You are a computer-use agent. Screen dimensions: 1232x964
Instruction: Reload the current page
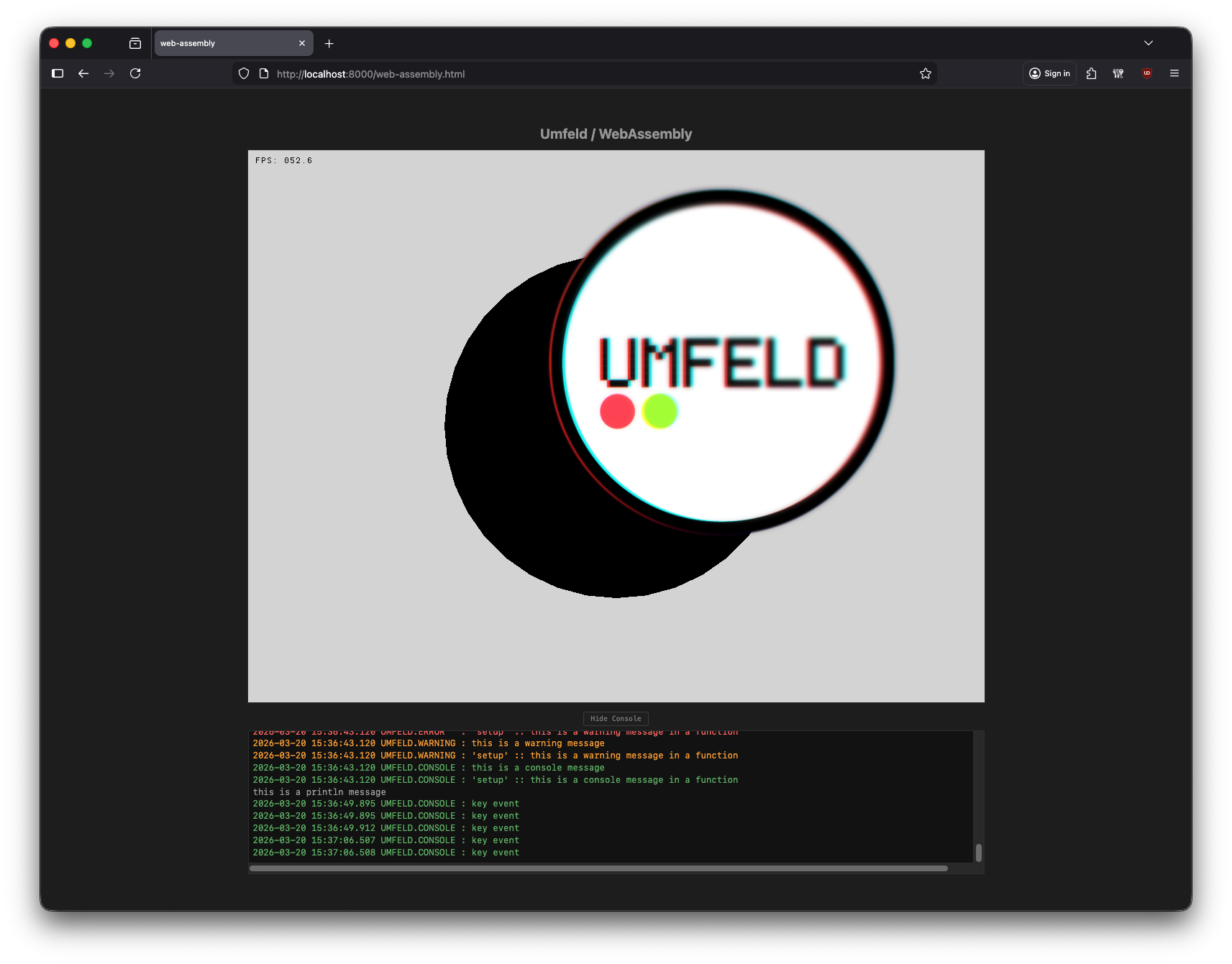(135, 73)
